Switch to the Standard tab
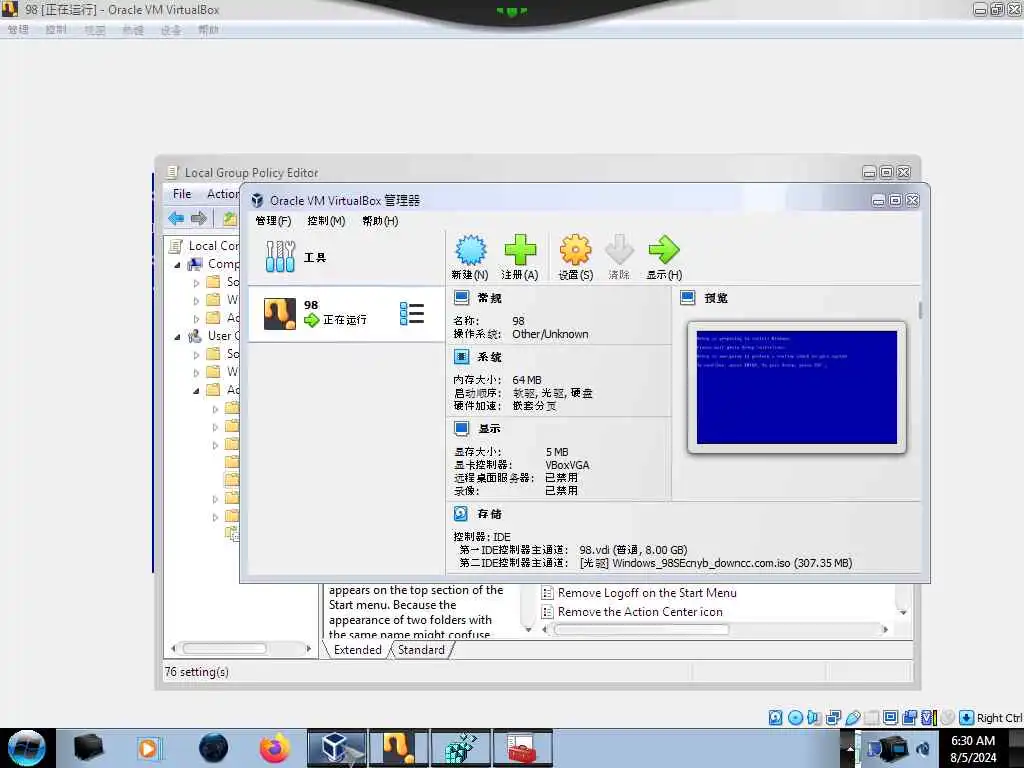Image resolution: width=1024 pixels, height=768 pixels. (421, 650)
